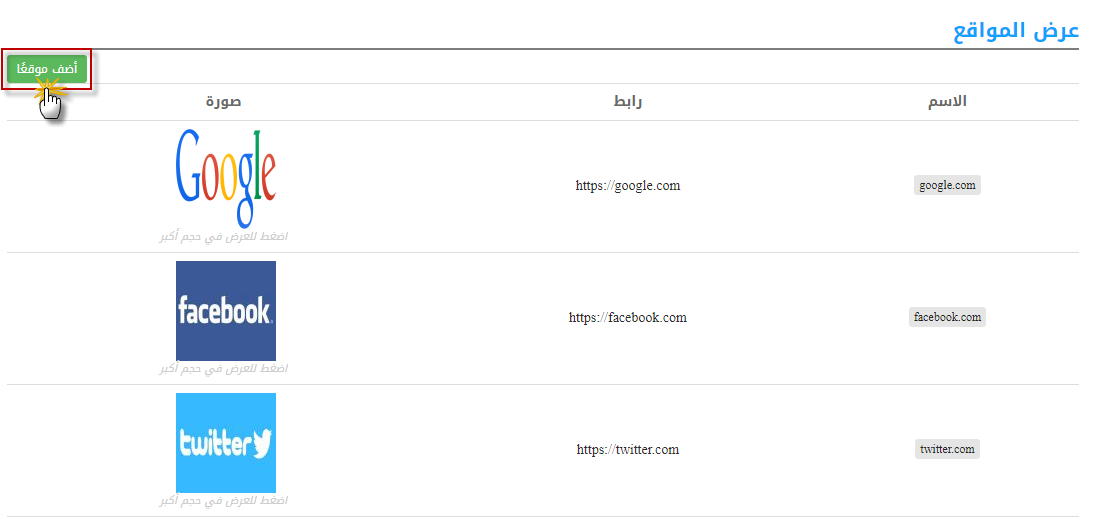Click the https://facebook.com link text
Image resolution: width=1093 pixels, height=526 pixels.
coord(627,318)
